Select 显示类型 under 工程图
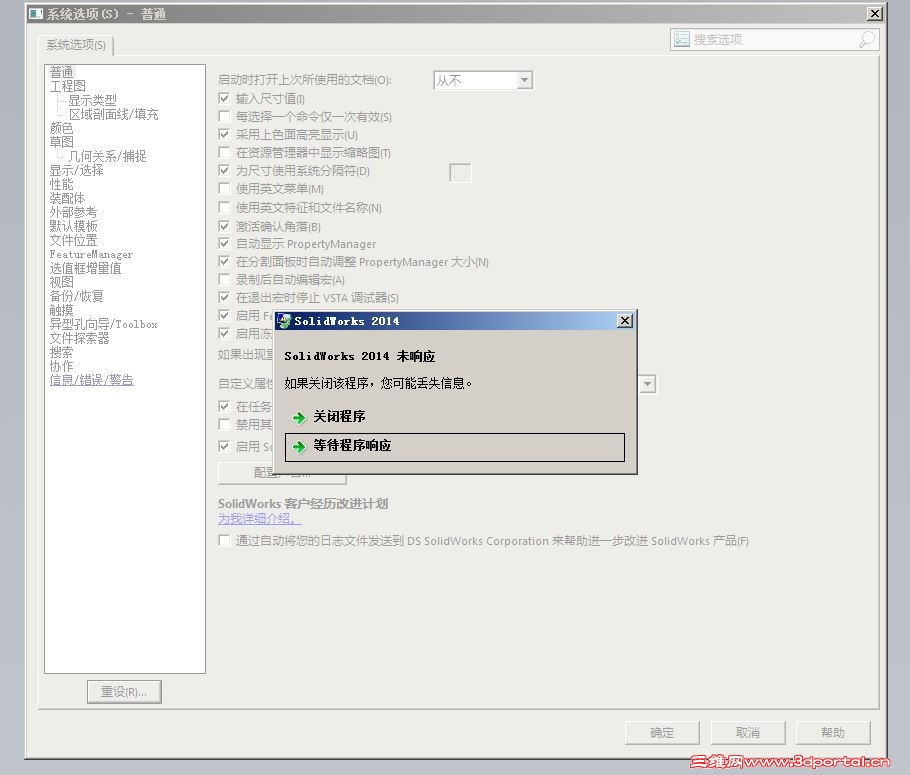This screenshot has height=775, width=910. point(93,100)
